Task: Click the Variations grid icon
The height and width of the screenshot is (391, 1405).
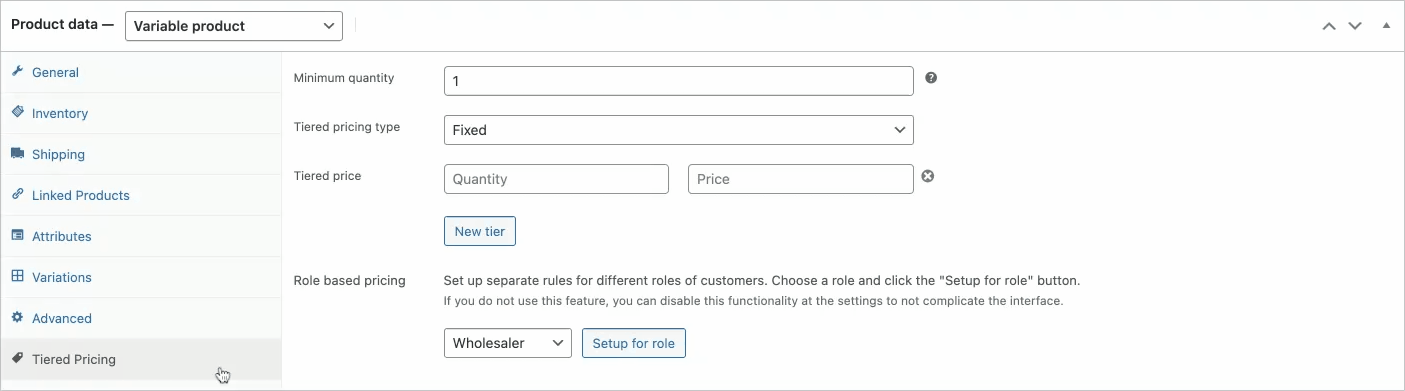Action: 17,277
